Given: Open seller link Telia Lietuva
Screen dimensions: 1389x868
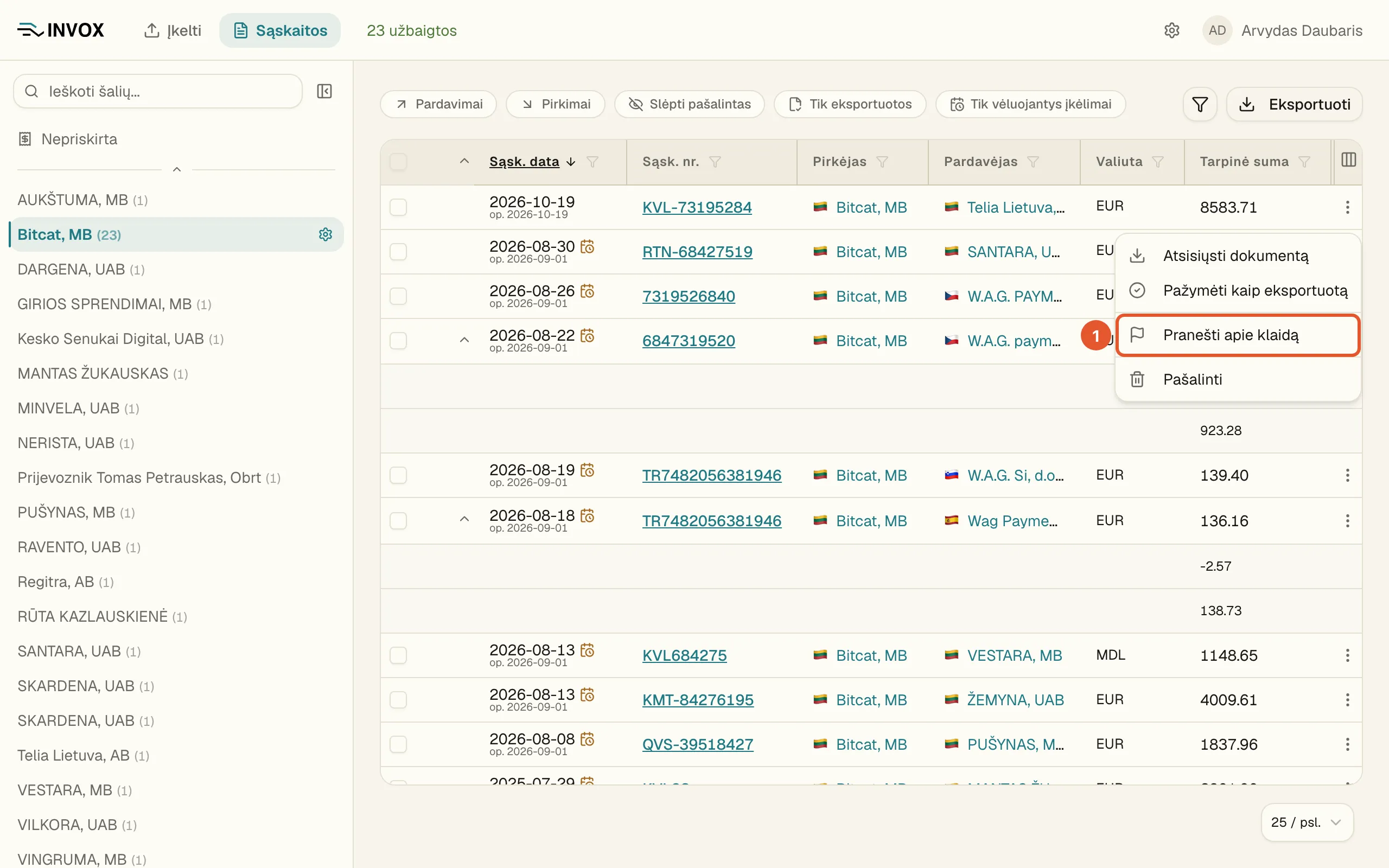Looking at the screenshot, I should point(1015,207).
